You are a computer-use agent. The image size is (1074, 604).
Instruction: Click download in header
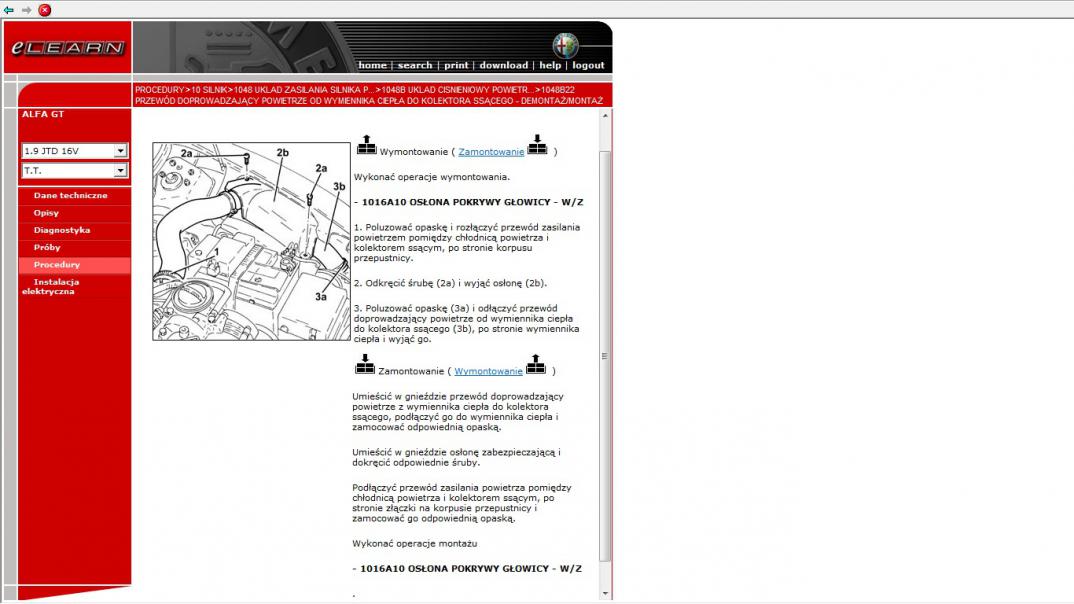pos(503,65)
